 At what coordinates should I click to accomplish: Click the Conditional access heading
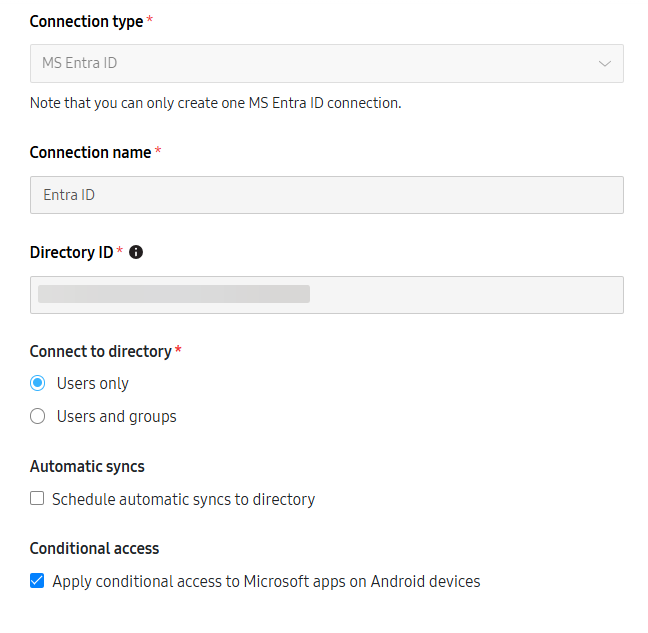[x=94, y=548]
